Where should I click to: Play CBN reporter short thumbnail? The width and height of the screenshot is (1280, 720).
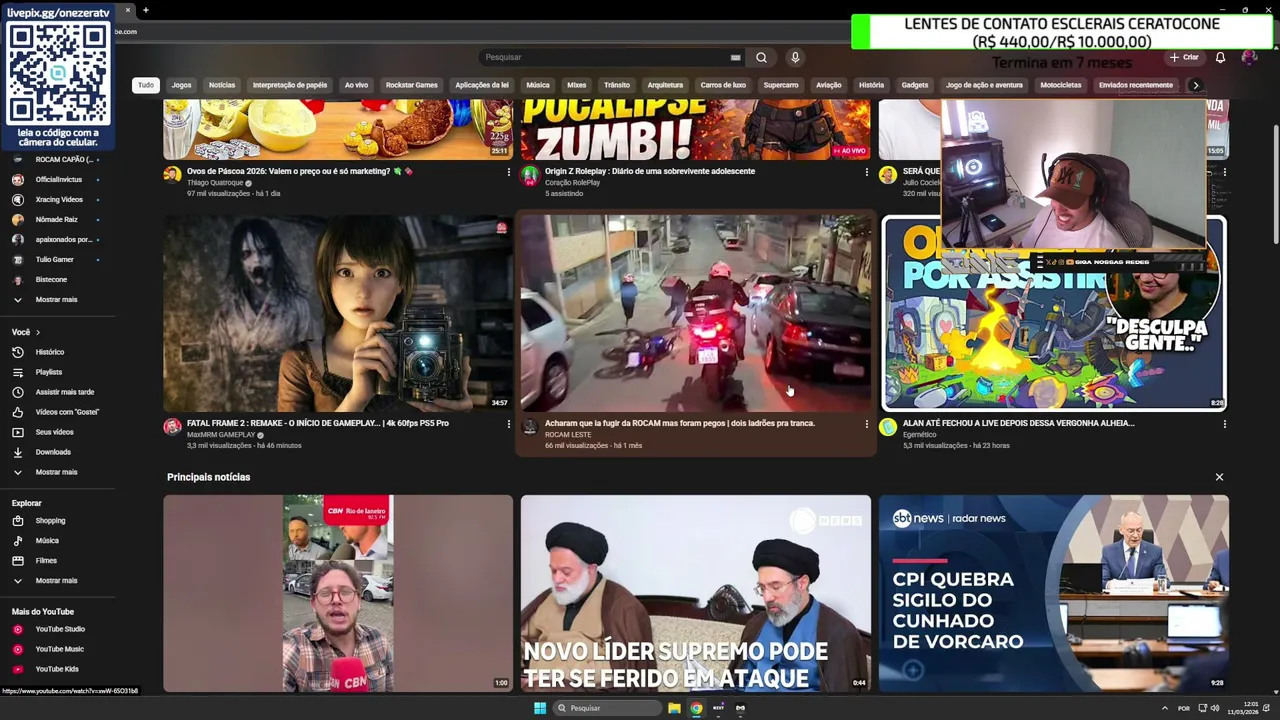[338, 593]
